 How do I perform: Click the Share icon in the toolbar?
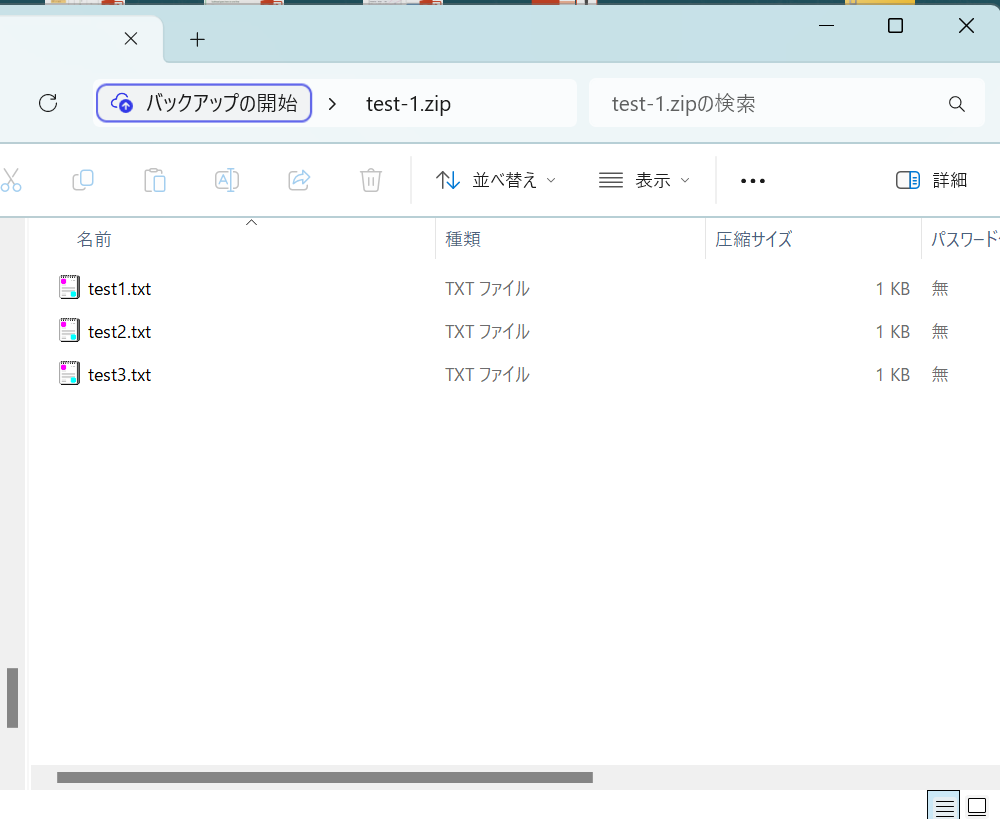tap(299, 181)
